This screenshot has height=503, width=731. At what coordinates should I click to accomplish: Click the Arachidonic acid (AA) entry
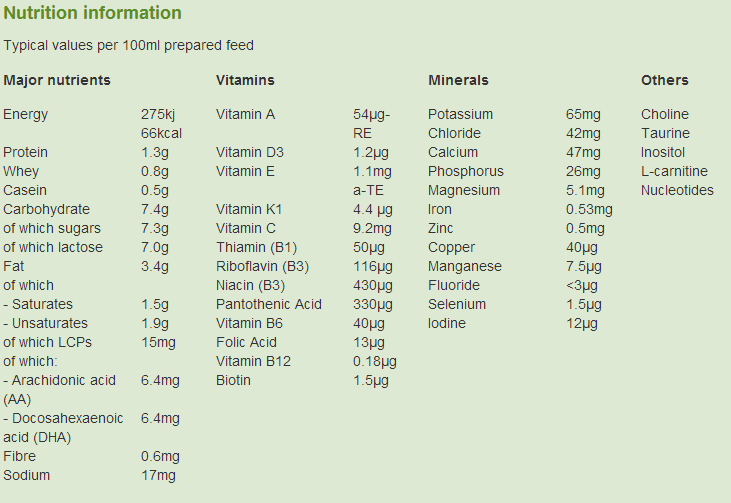click(x=60, y=390)
